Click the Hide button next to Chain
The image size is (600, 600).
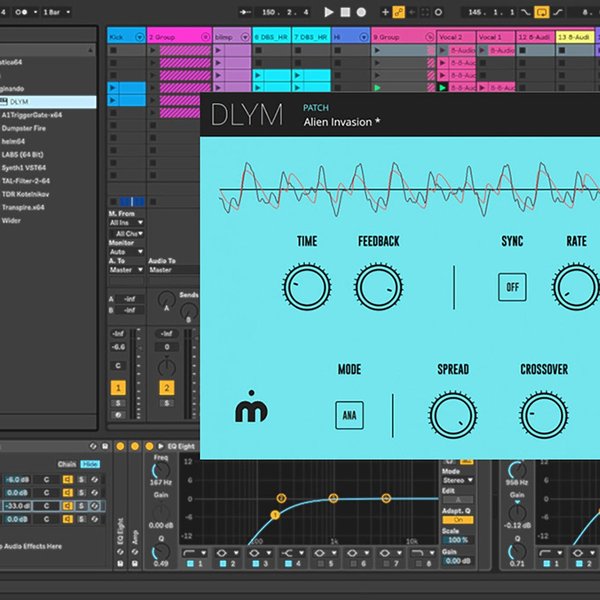coord(91,464)
